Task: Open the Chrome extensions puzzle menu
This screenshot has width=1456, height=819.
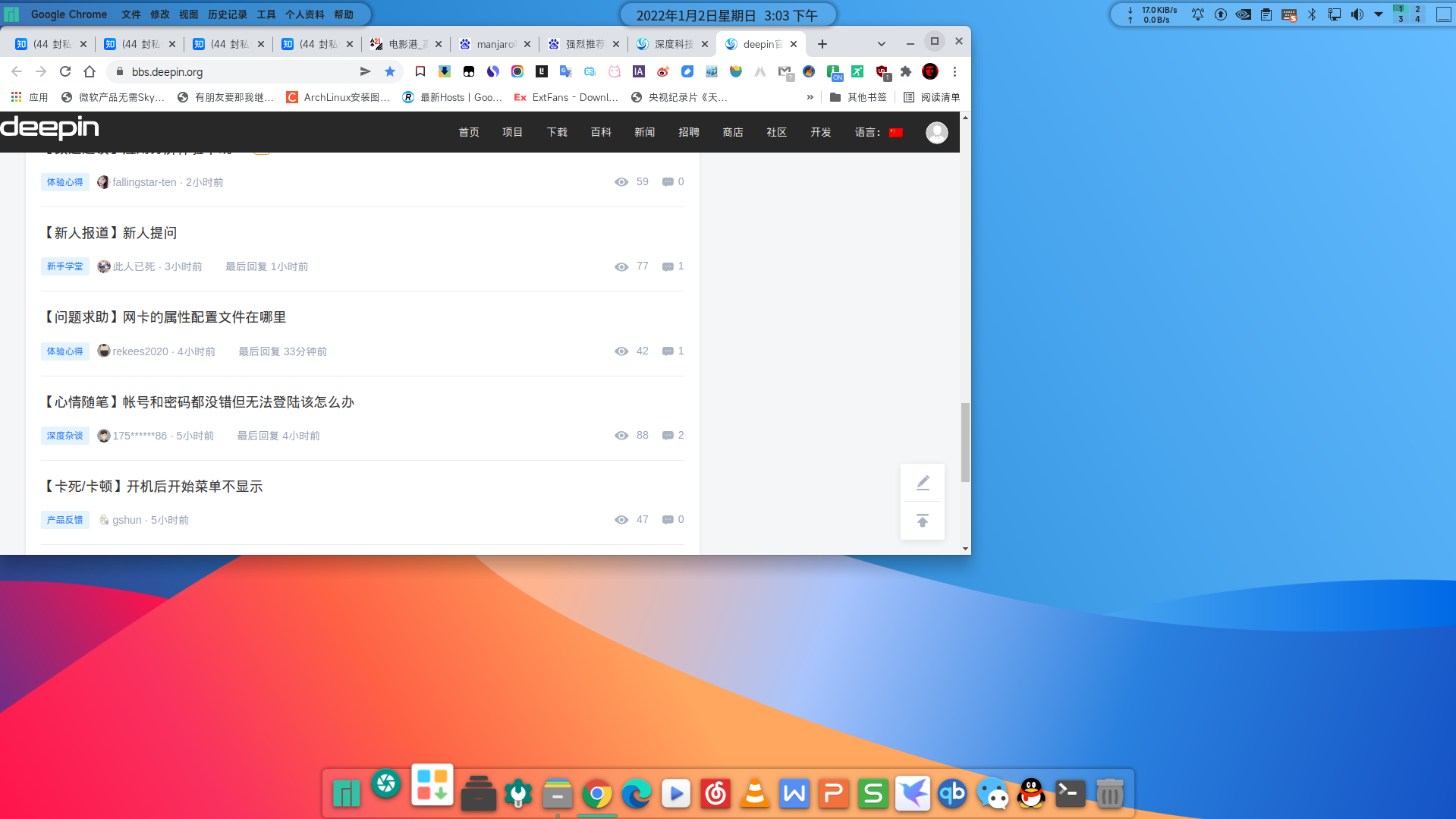Action: click(x=906, y=71)
